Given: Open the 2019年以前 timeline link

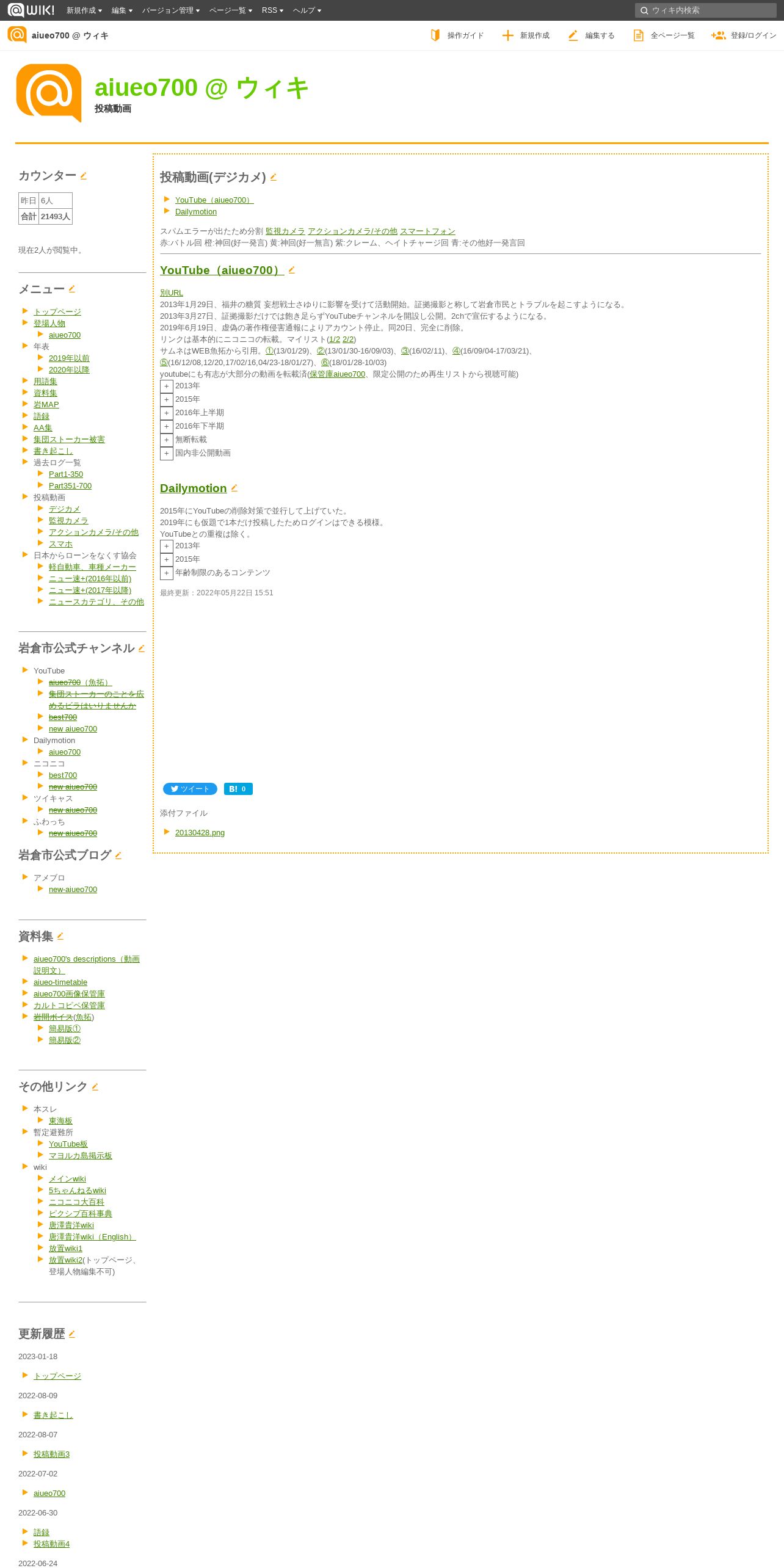Looking at the screenshot, I should click(x=69, y=358).
